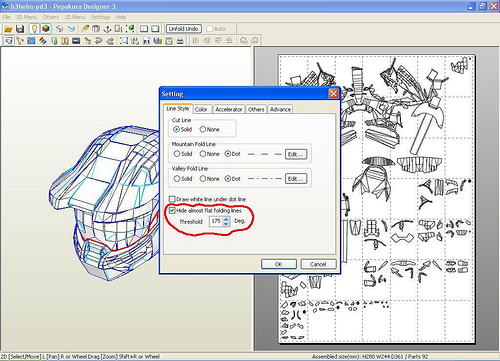Enable Draw white line under dot line
500x361 pixels.
pos(172,199)
